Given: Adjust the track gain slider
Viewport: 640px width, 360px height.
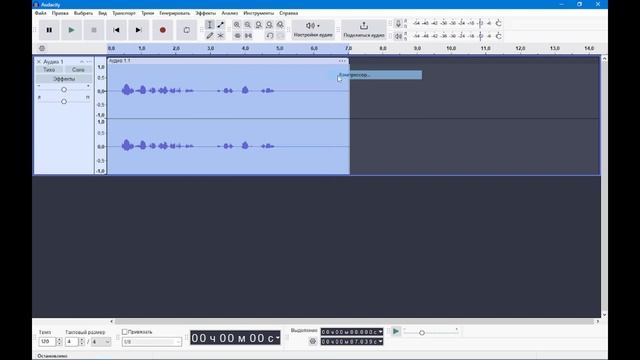Looking at the screenshot, I should [x=64, y=89].
